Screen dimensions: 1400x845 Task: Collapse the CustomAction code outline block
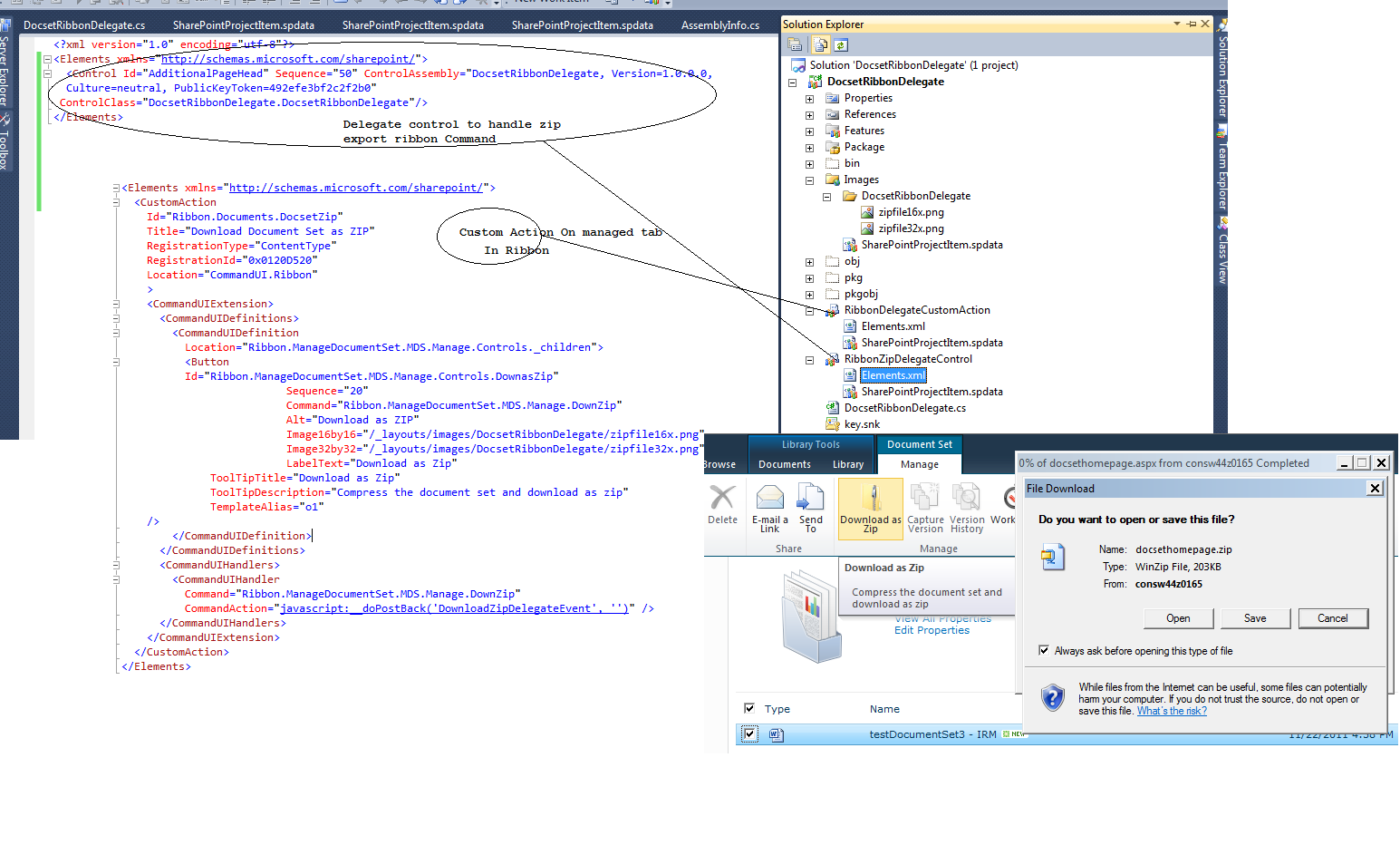pyautogui.click(x=117, y=202)
